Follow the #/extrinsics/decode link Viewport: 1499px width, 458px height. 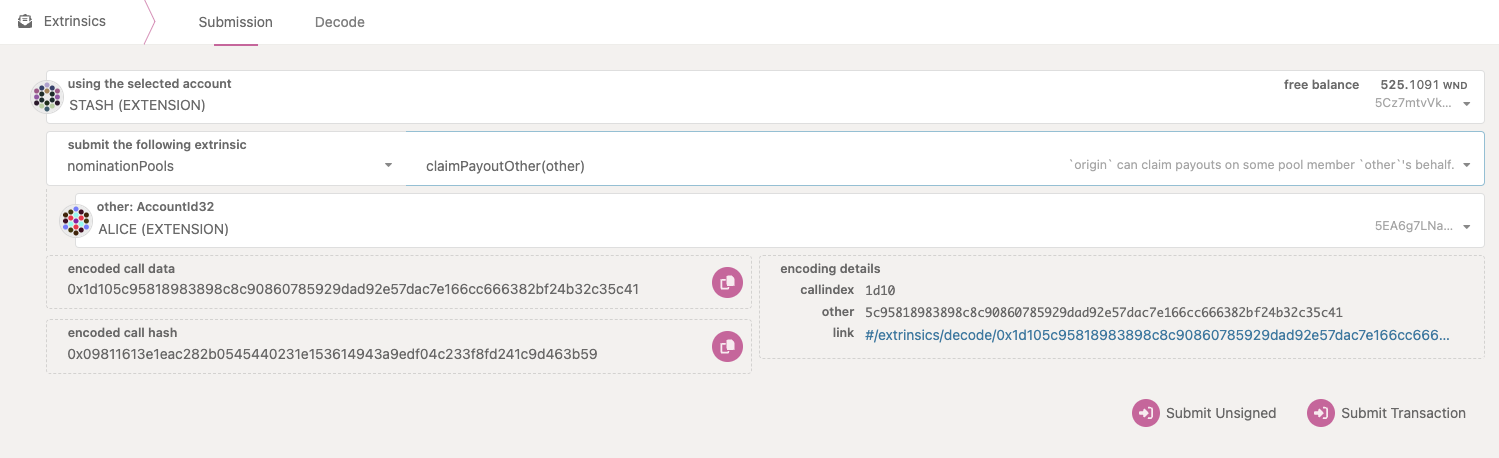tap(1157, 335)
